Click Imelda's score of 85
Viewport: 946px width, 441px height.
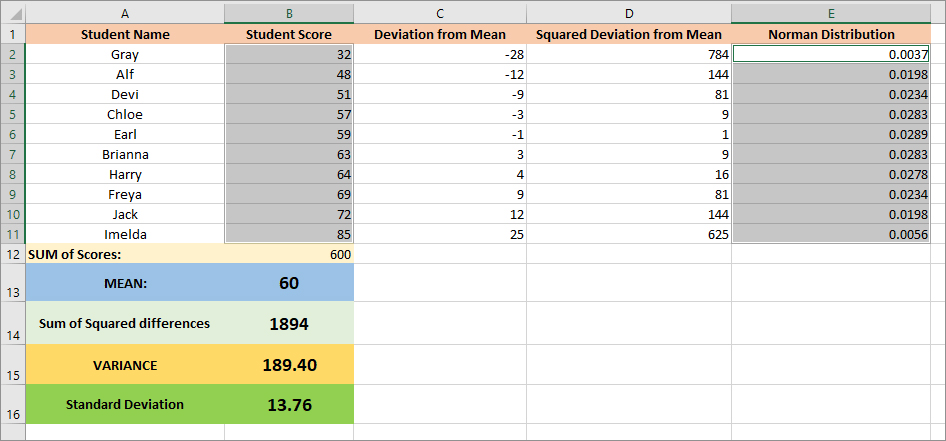point(289,234)
